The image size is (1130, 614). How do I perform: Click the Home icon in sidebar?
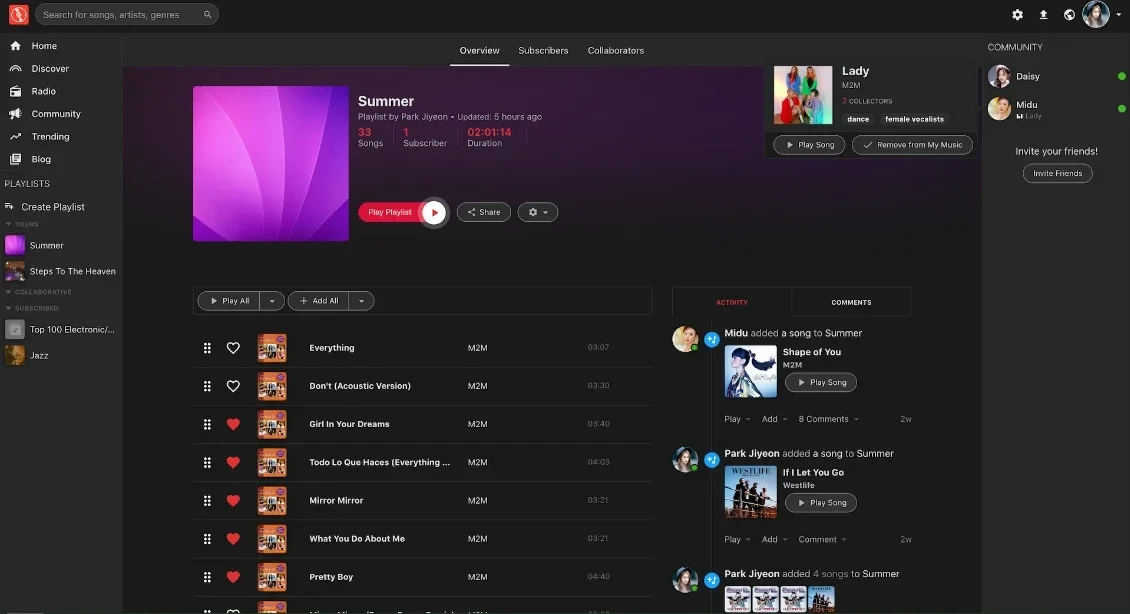(15, 45)
